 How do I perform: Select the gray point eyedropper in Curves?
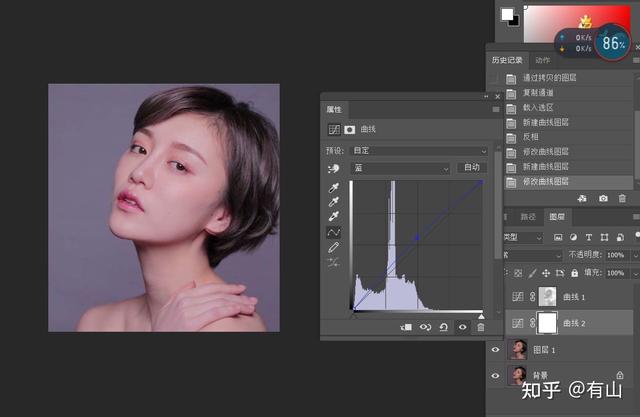tap(334, 202)
